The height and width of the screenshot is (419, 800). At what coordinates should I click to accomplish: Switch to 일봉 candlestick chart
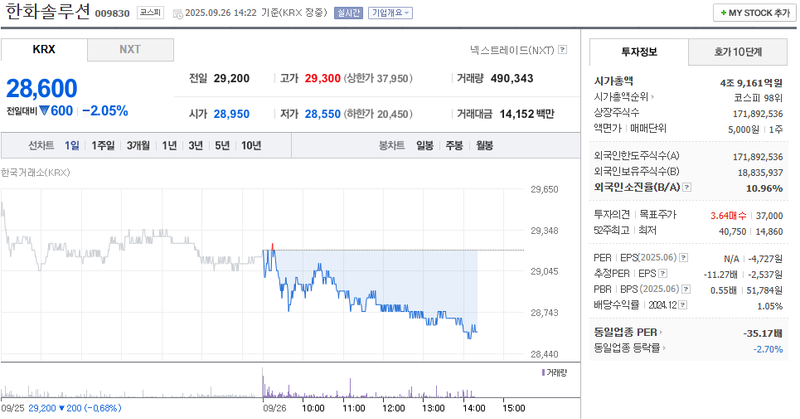point(425,145)
